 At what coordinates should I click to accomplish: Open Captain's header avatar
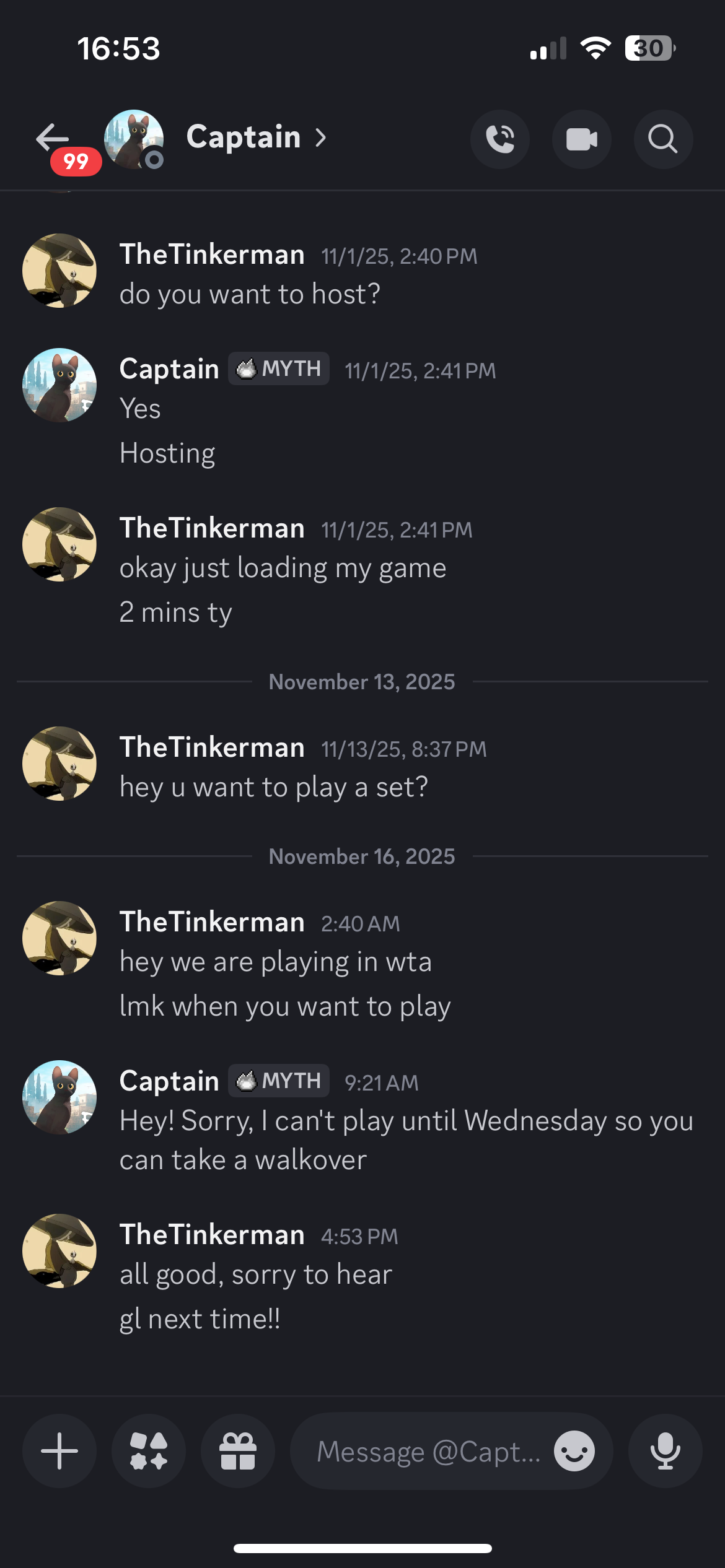pos(133,139)
